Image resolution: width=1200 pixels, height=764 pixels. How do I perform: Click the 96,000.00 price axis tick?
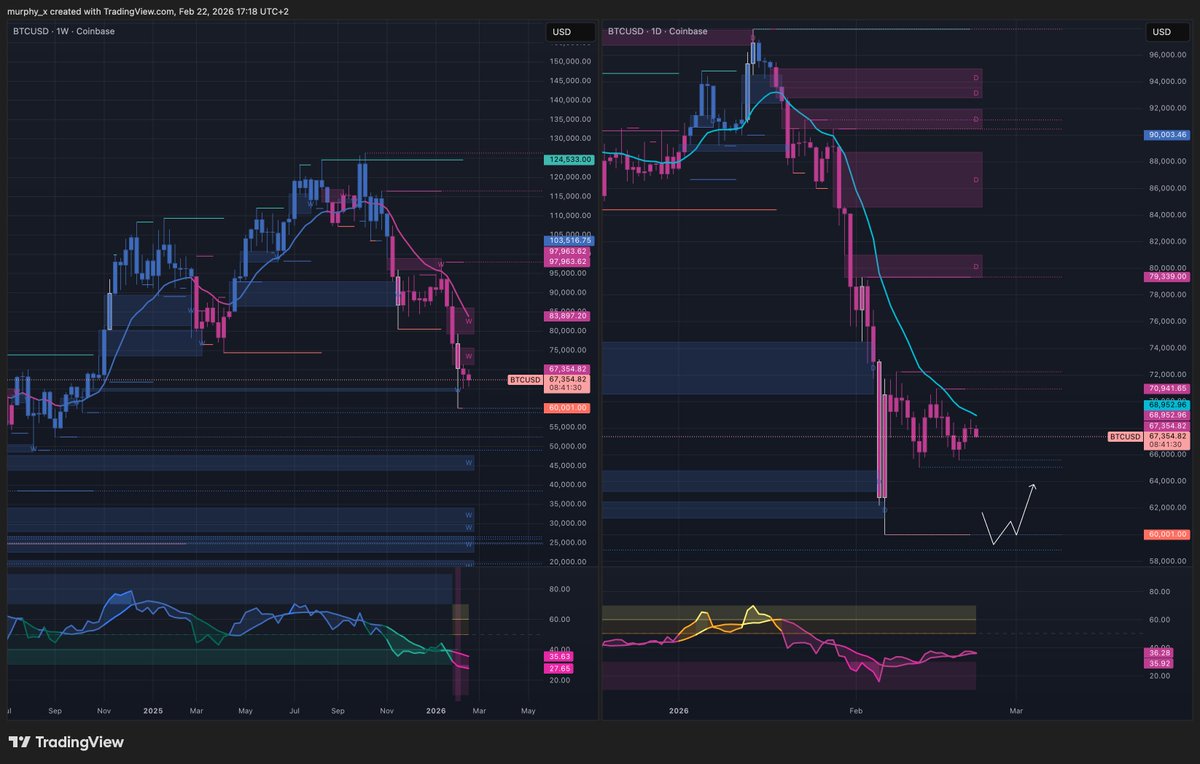[x=1170, y=55]
